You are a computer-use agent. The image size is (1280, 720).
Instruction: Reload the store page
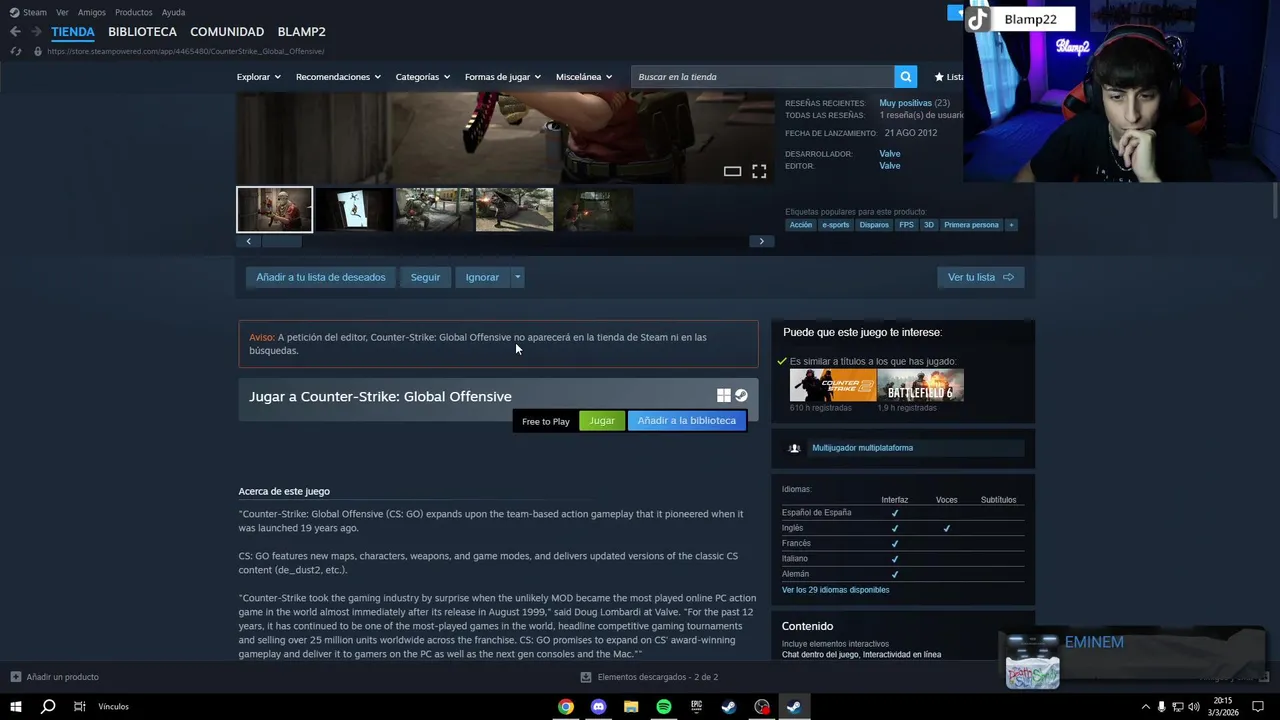click(x=15, y=51)
